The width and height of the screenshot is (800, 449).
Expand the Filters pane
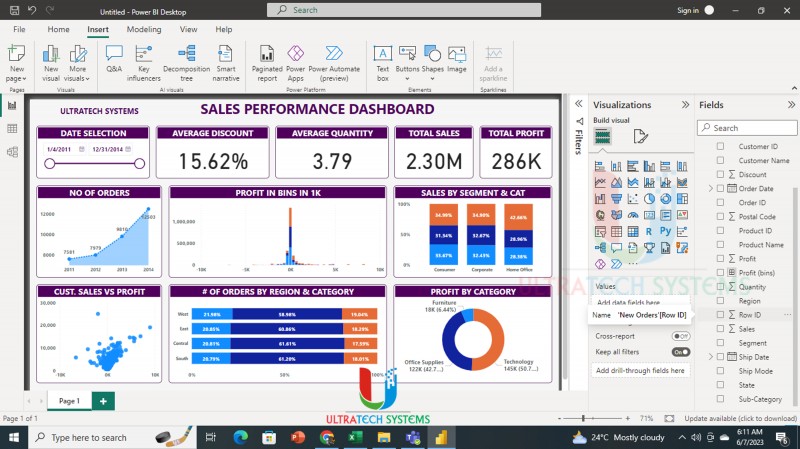pyautogui.click(x=579, y=104)
